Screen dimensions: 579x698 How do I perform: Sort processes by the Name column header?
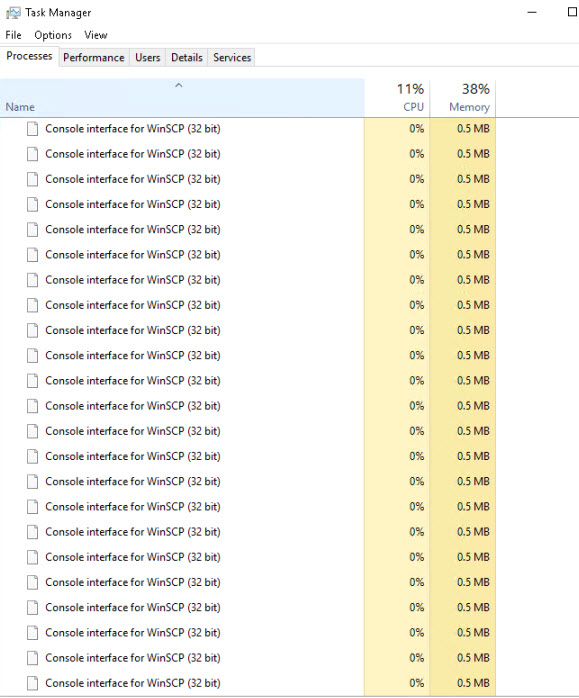(x=182, y=98)
